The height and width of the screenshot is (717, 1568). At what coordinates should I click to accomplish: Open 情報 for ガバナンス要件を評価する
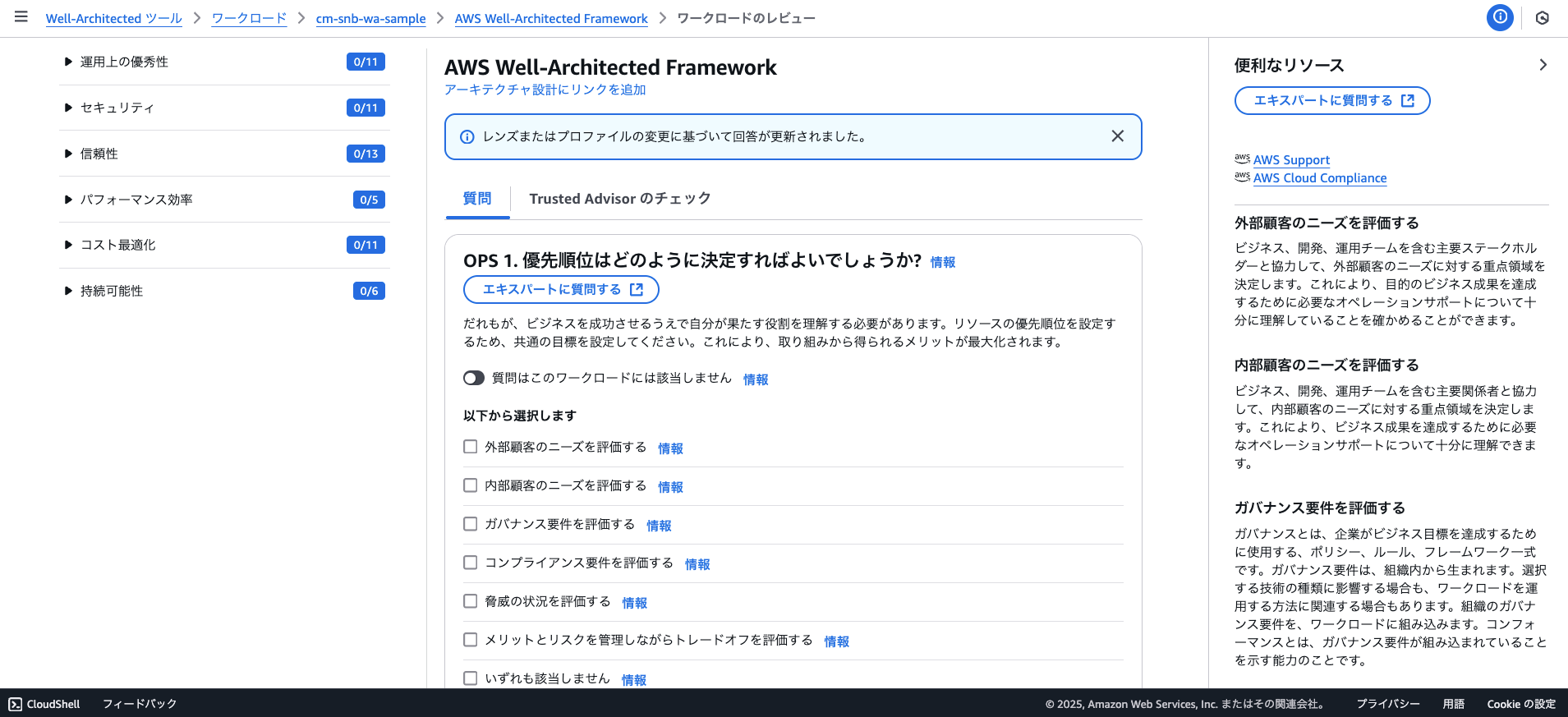coord(659,526)
